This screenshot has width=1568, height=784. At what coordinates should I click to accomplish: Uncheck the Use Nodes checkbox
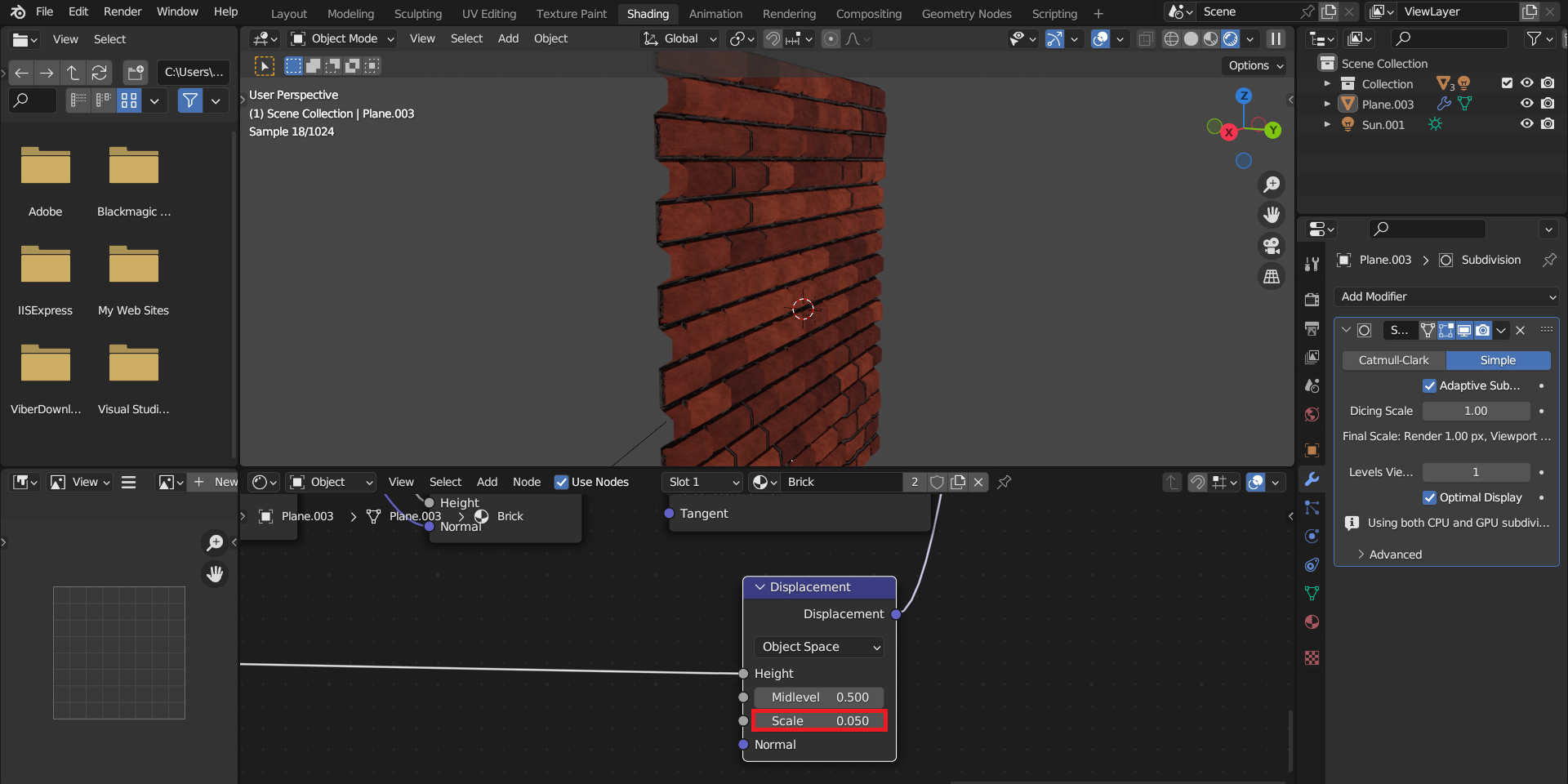pyautogui.click(x=562, y=482)
